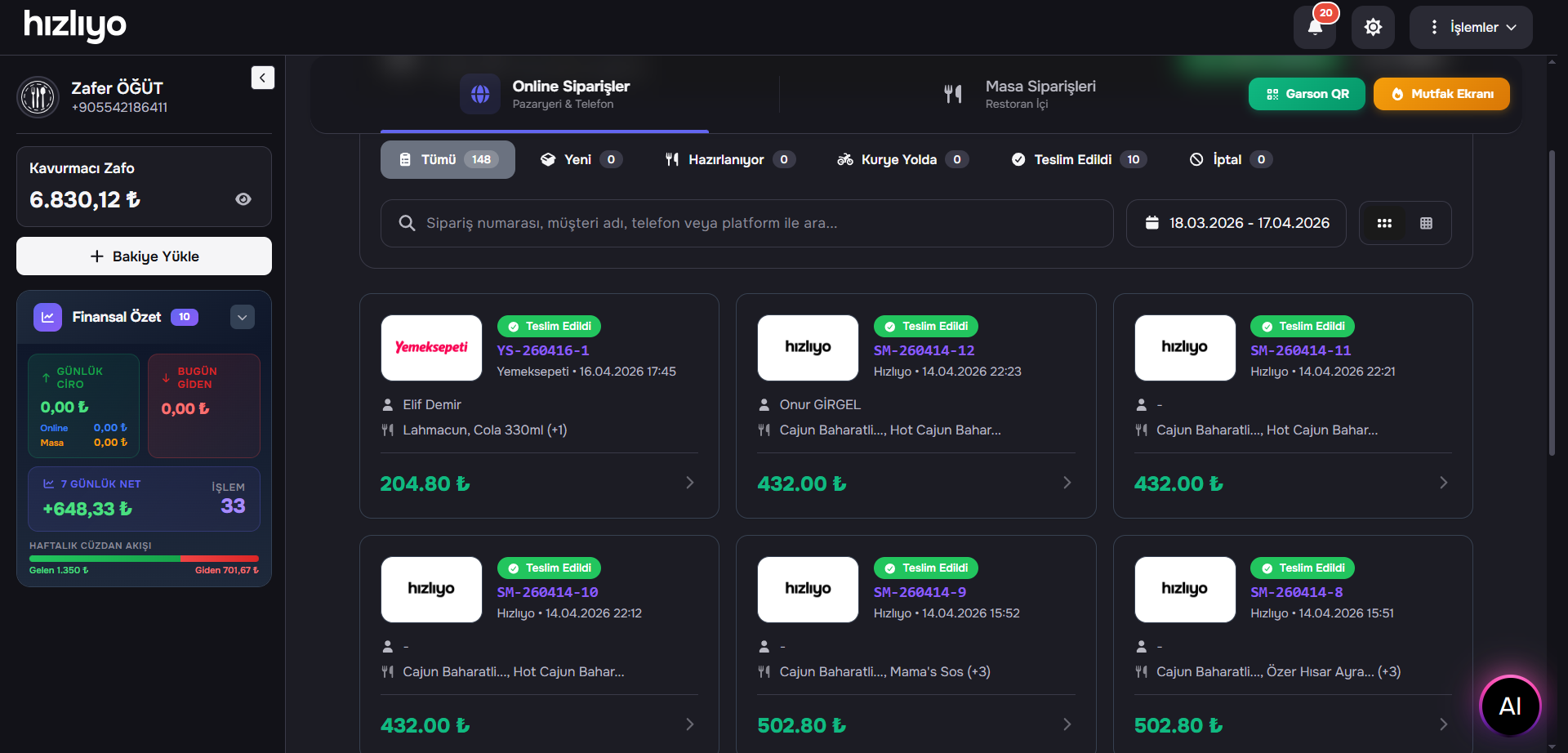Image resolution: width=1568 pixels, height=753 pixels.
Task: Toggle the light/dark theme sun icon
Action: coord(1373,27)
